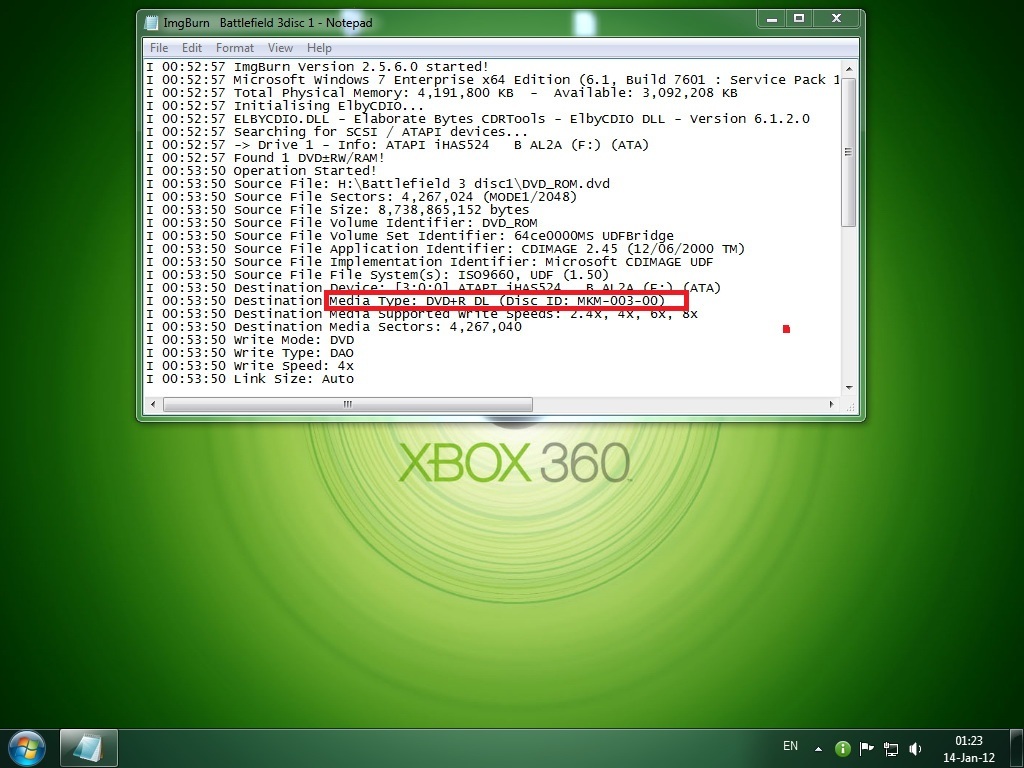Click the 'ELBYCDIO.DLL - Elaborate Bytes' line
This screenshot has height=768, width=1024.
click(x=478, y=119)
